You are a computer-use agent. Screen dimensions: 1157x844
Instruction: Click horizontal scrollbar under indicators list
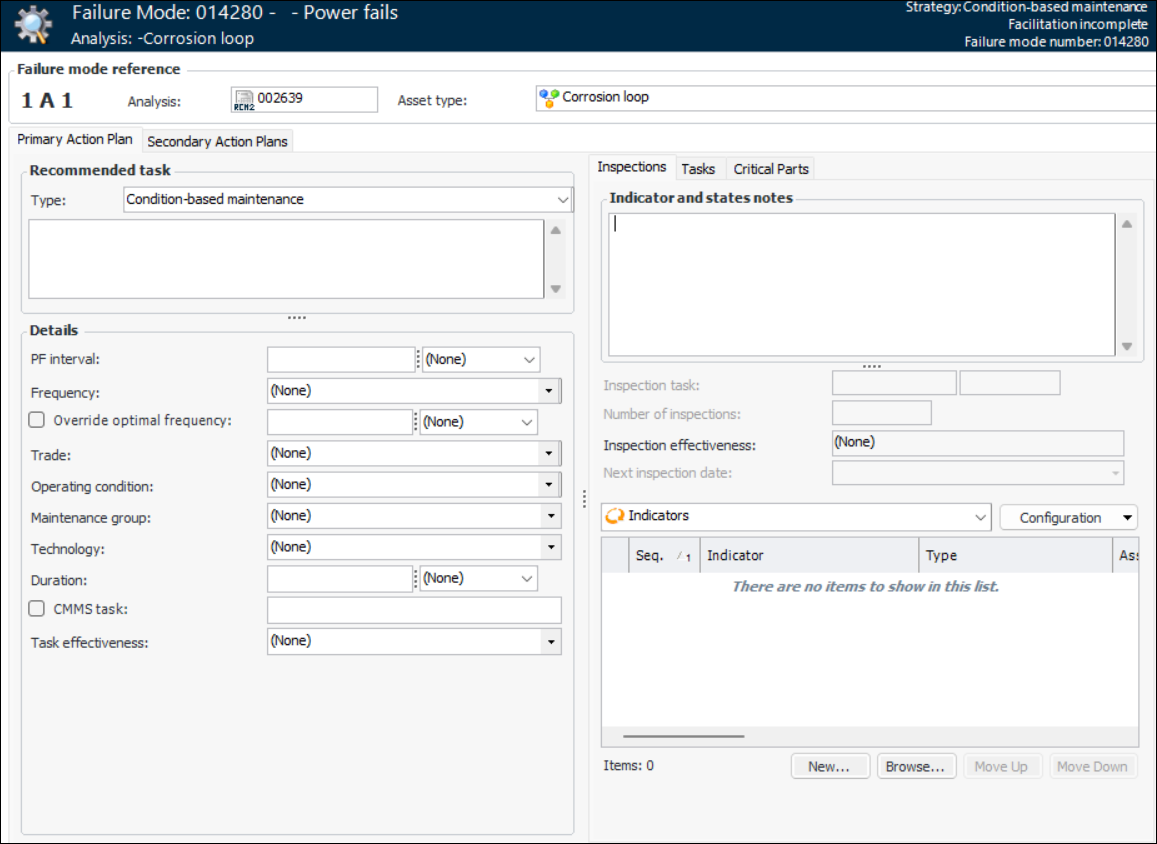click(x=683, y=736)
